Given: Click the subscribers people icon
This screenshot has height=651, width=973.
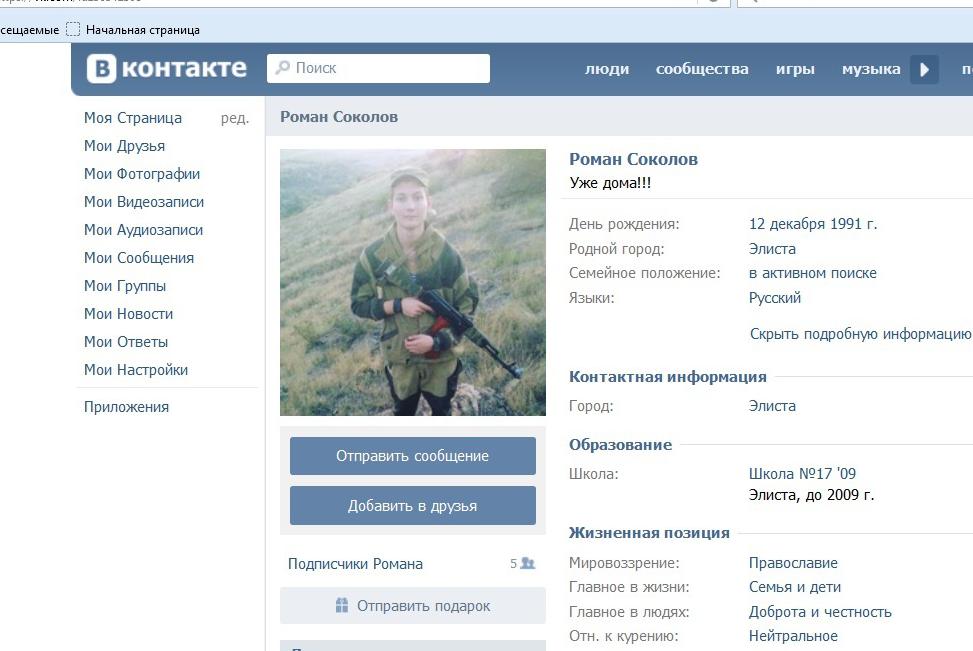Looking at the screenshot, I should (528, 563).
